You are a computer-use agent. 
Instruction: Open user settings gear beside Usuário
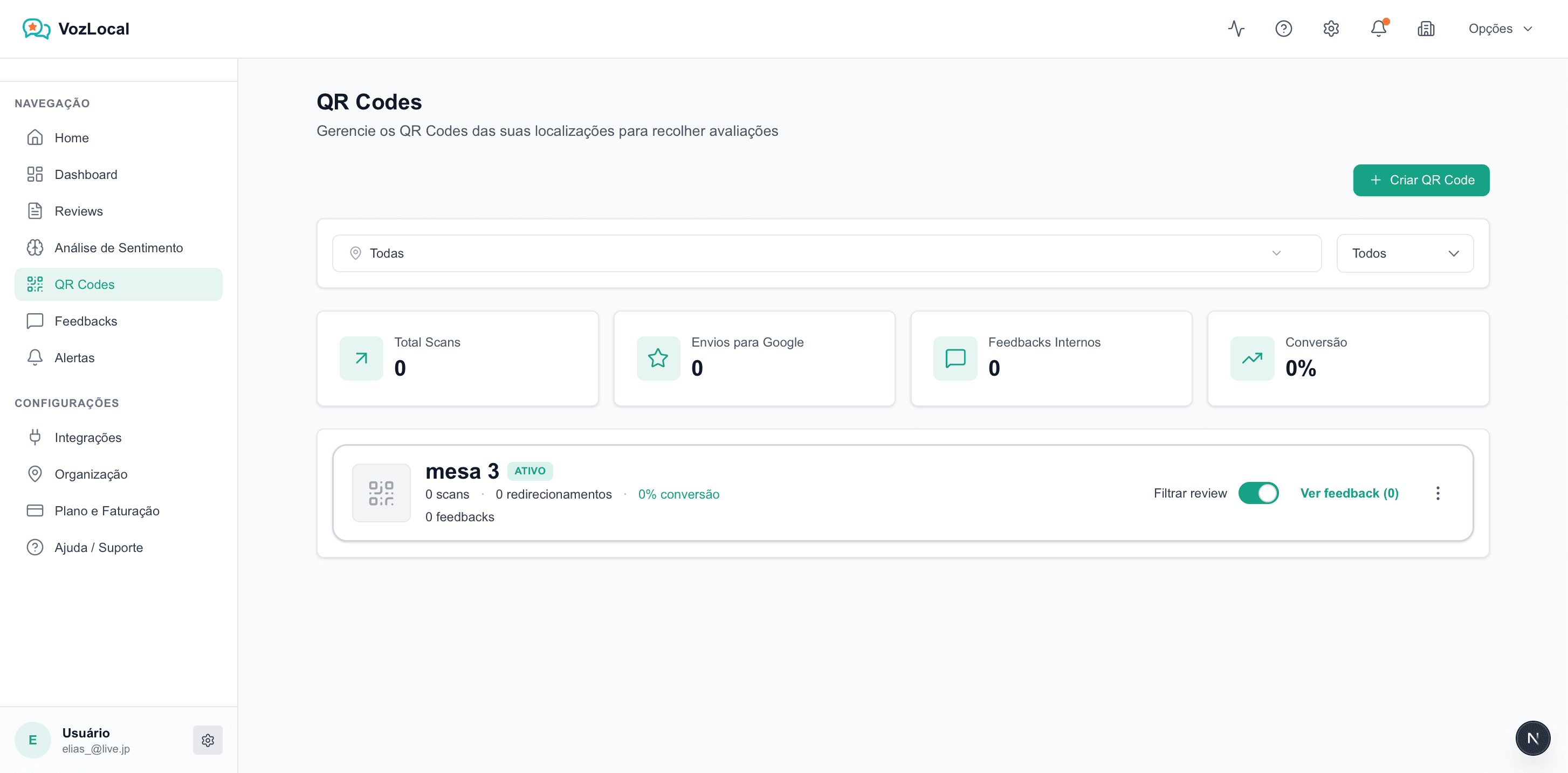pos(208,740)
